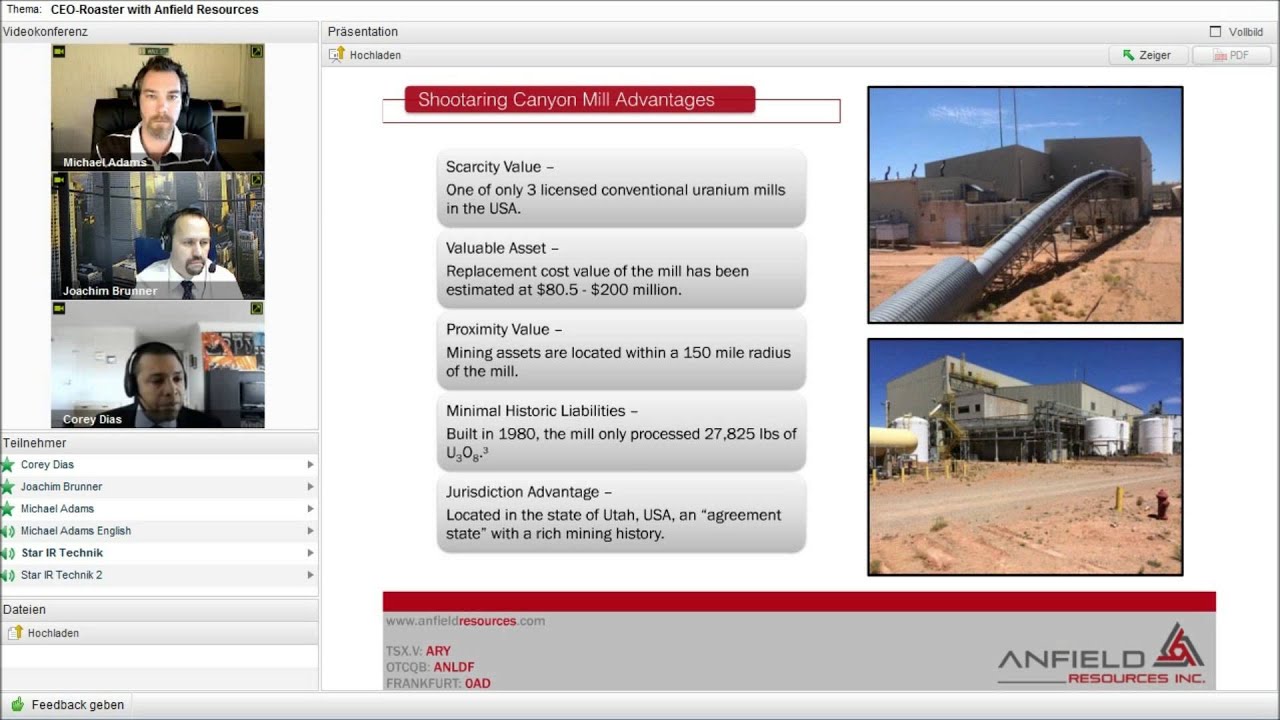Click expand icon on Michael Adams video
This screenshot has height=720, width=1280.
(x=257, y=51)
